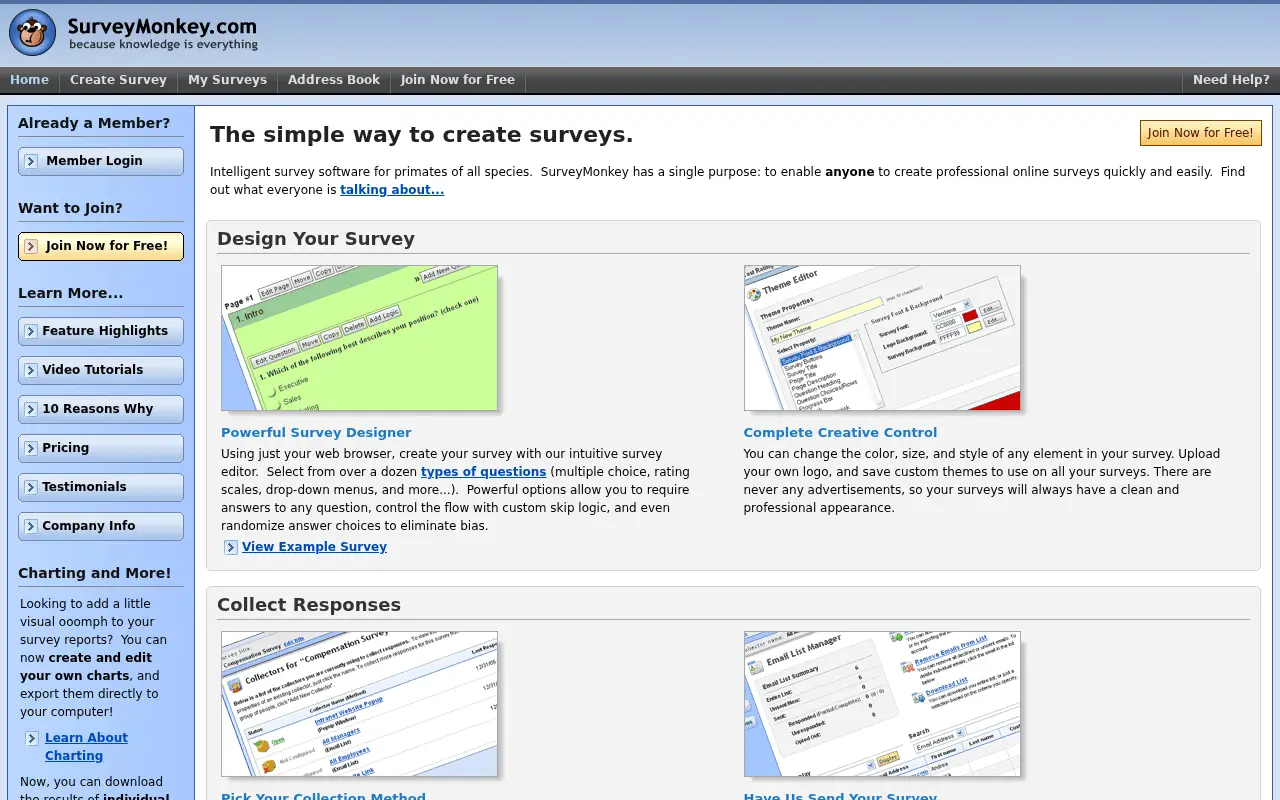
Task: Click arrow icon beside Learn About Charting
Action: coord(32,739)
